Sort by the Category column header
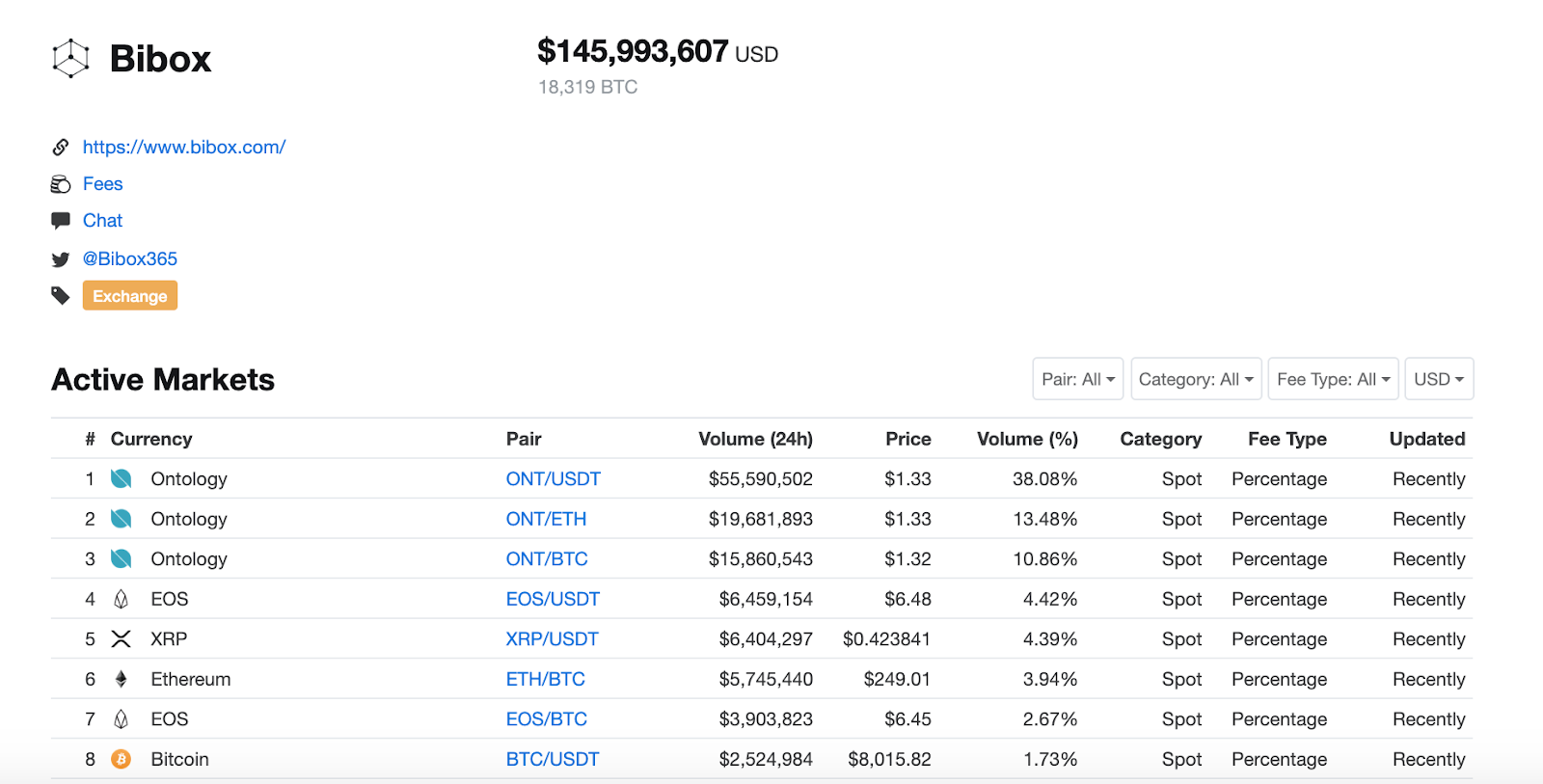This screenshot has height=784, width=1543. (1161, 439)
